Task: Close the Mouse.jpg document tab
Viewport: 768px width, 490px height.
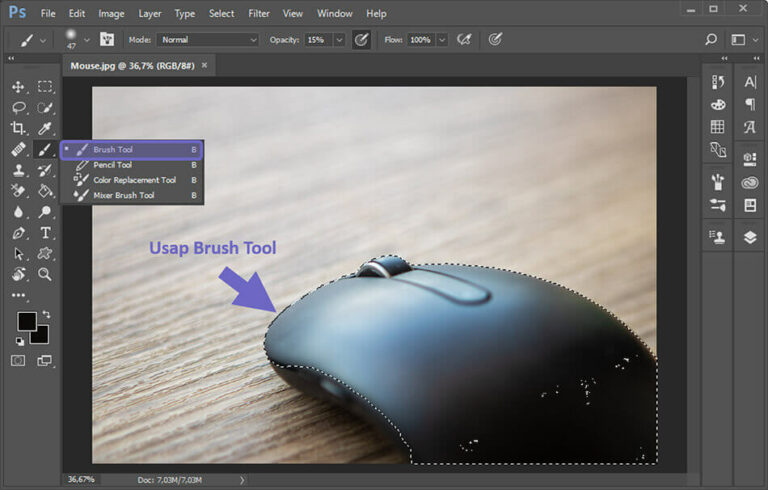Action: pos(204,65)
